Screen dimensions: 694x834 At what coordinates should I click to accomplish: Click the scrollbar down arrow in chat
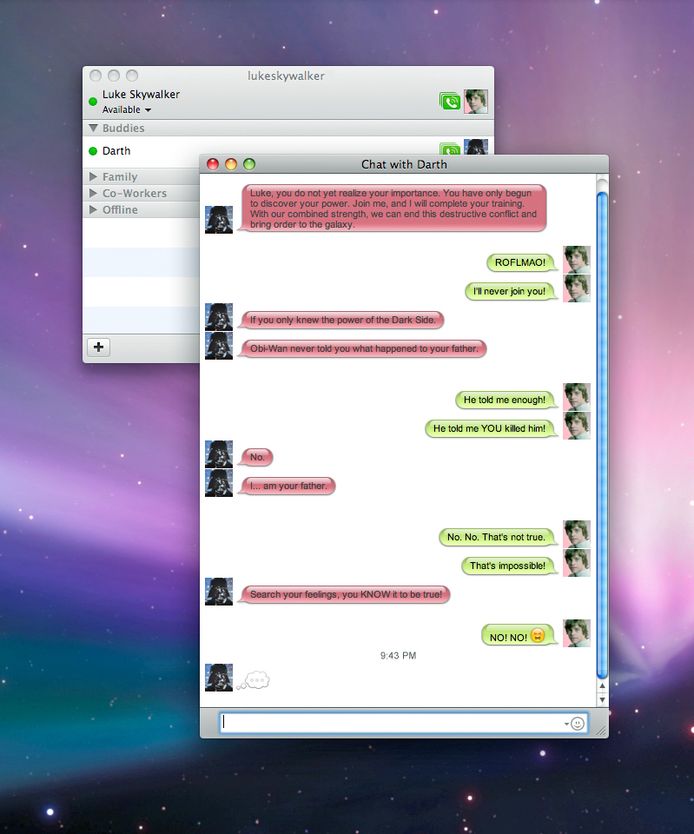coord(602,699)
